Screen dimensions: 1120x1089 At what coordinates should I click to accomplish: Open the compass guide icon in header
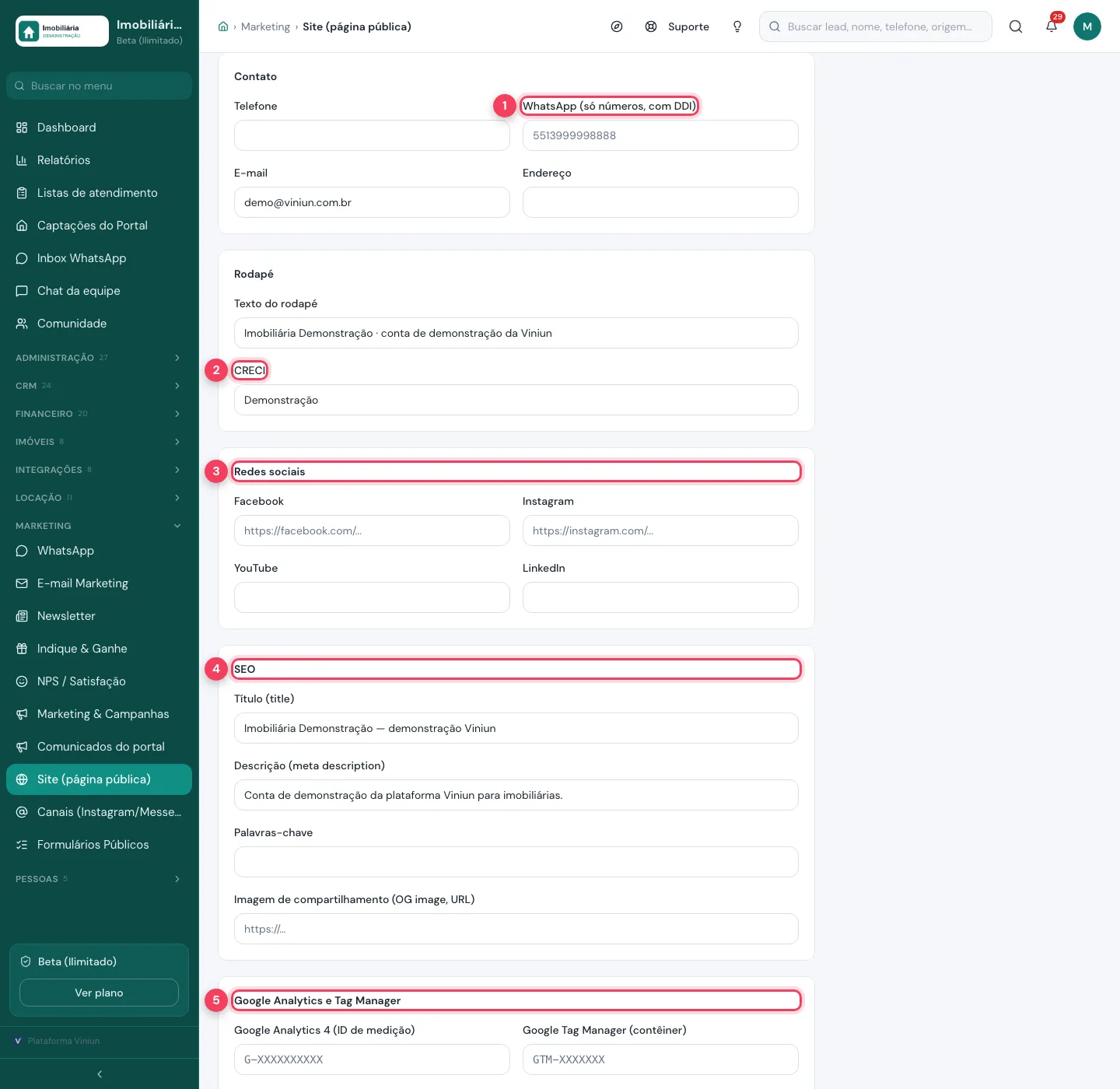coord(617,26)
